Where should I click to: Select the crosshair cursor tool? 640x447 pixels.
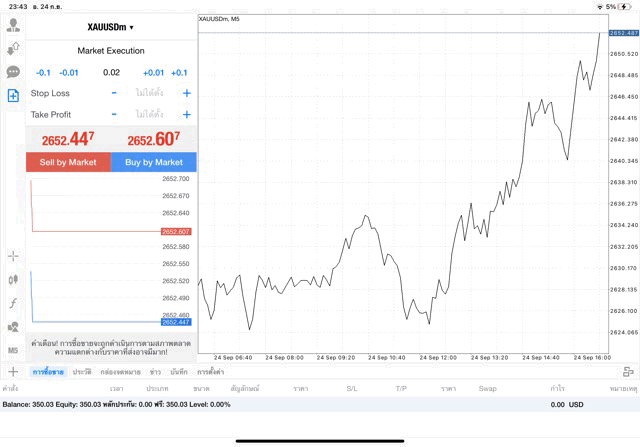pyautogui.click(x=13, y=257)
